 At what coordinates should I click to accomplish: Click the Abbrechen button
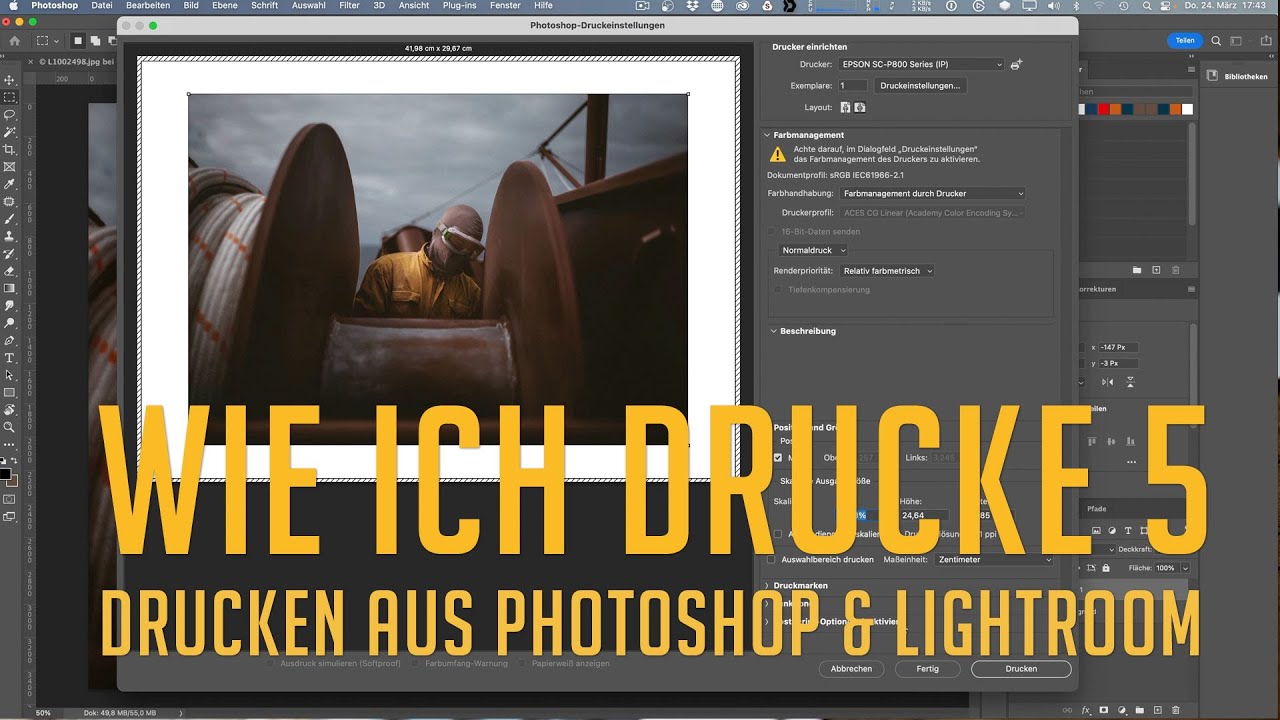[852, 669]
